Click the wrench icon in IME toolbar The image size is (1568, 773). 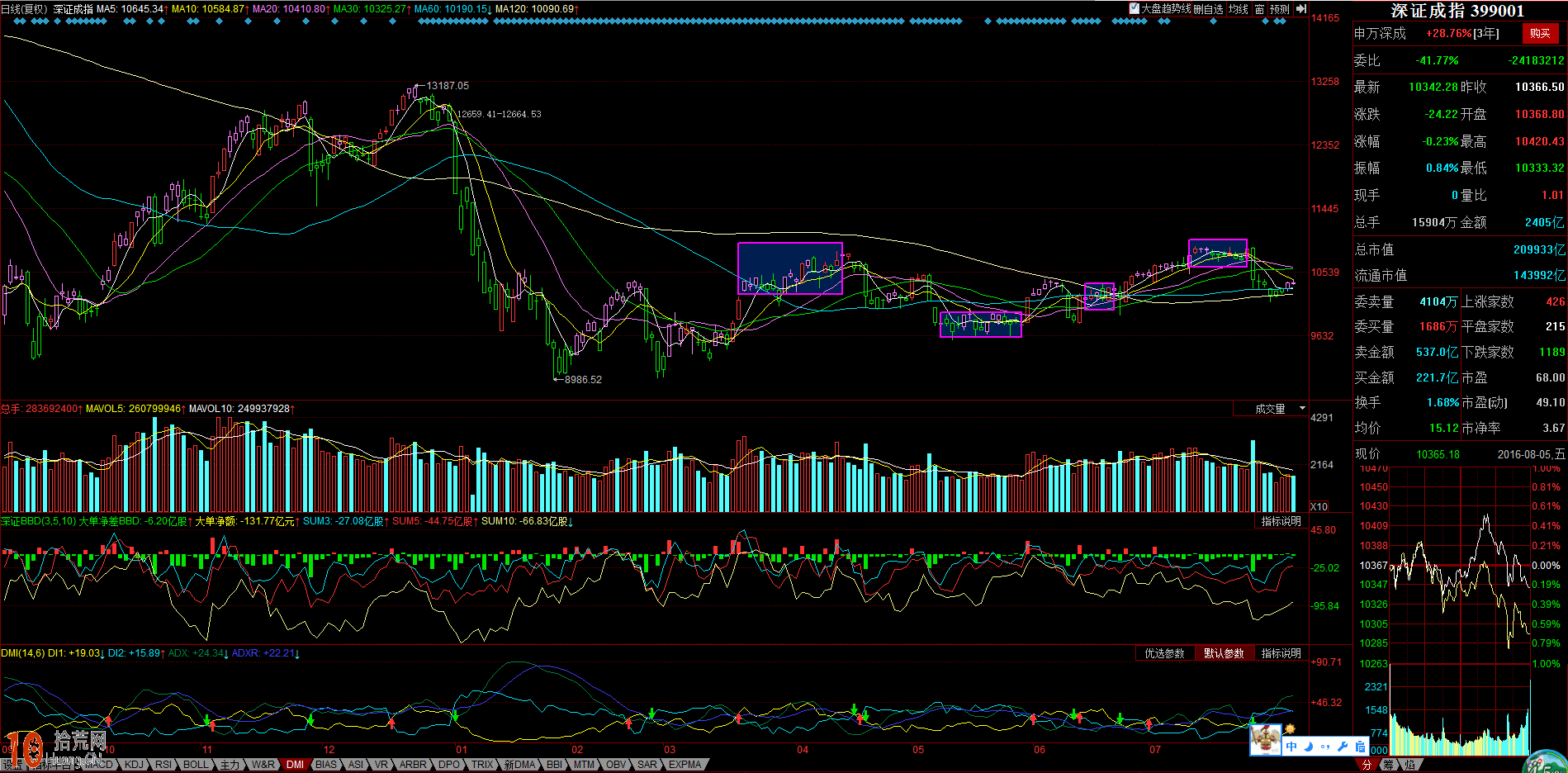click(1343, 747)
